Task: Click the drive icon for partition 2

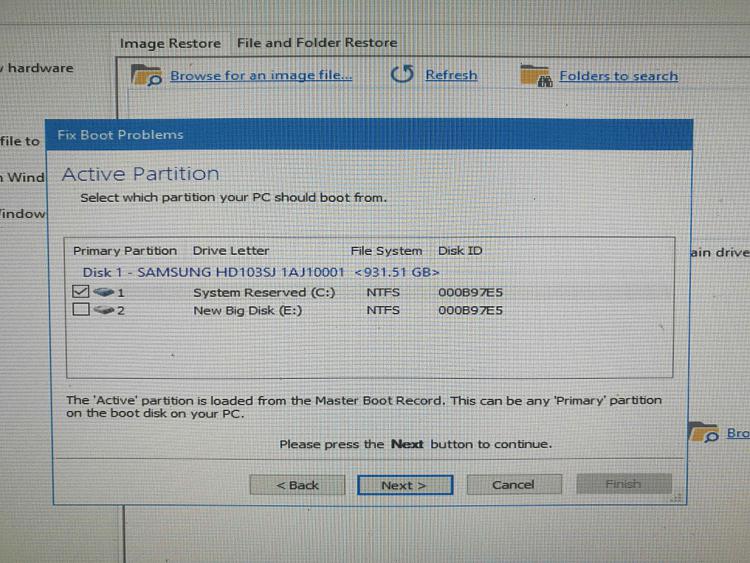Action: (103, 310)
